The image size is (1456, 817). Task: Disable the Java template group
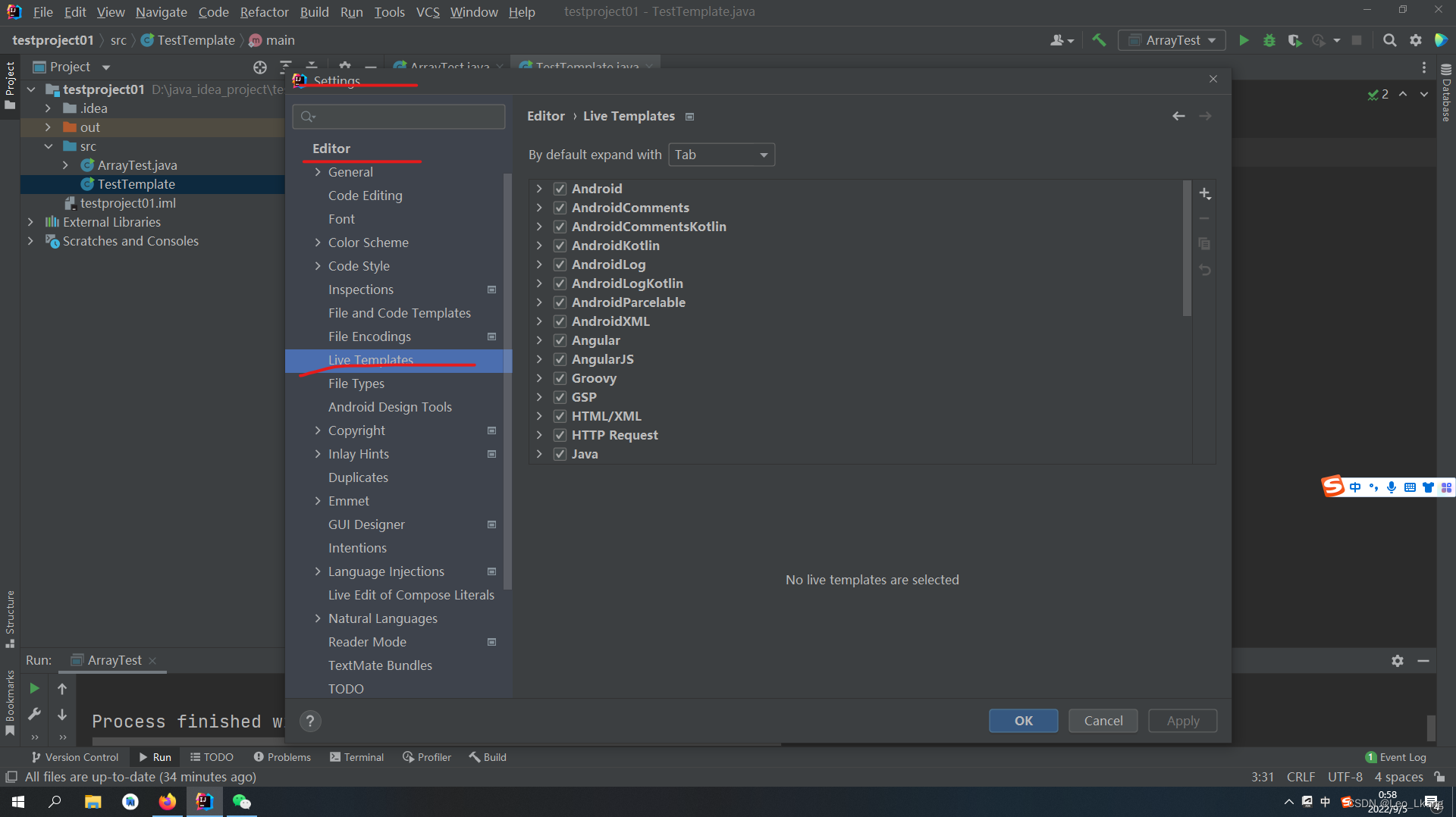(560, 454)
